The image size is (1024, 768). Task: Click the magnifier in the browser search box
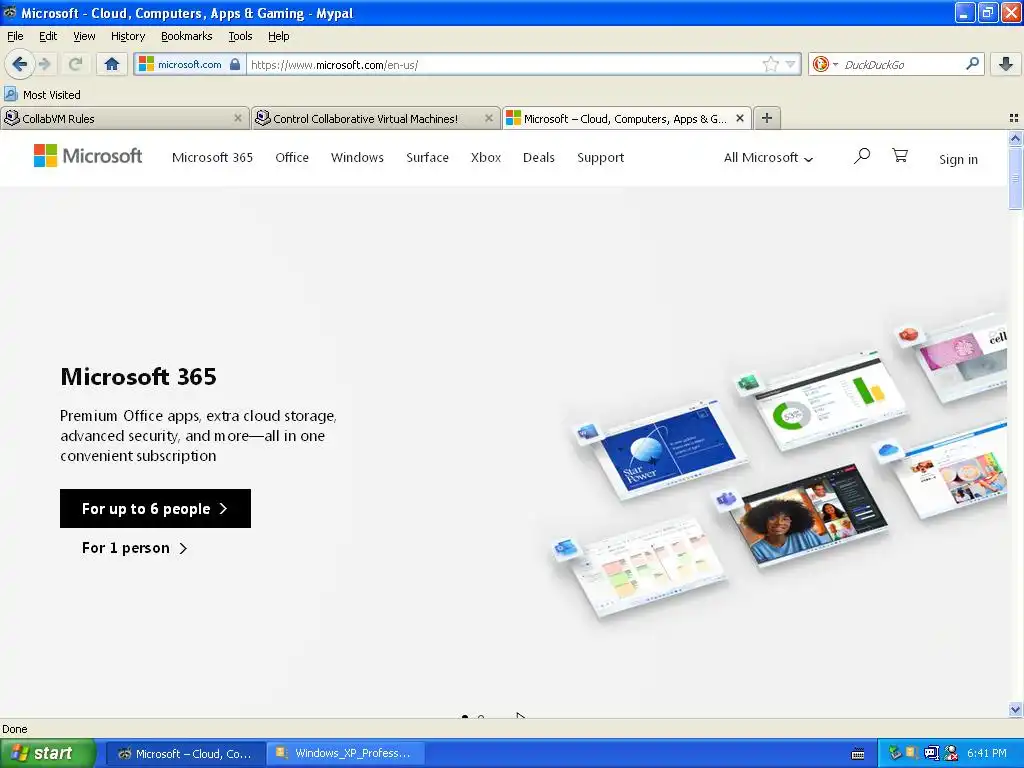972,64
